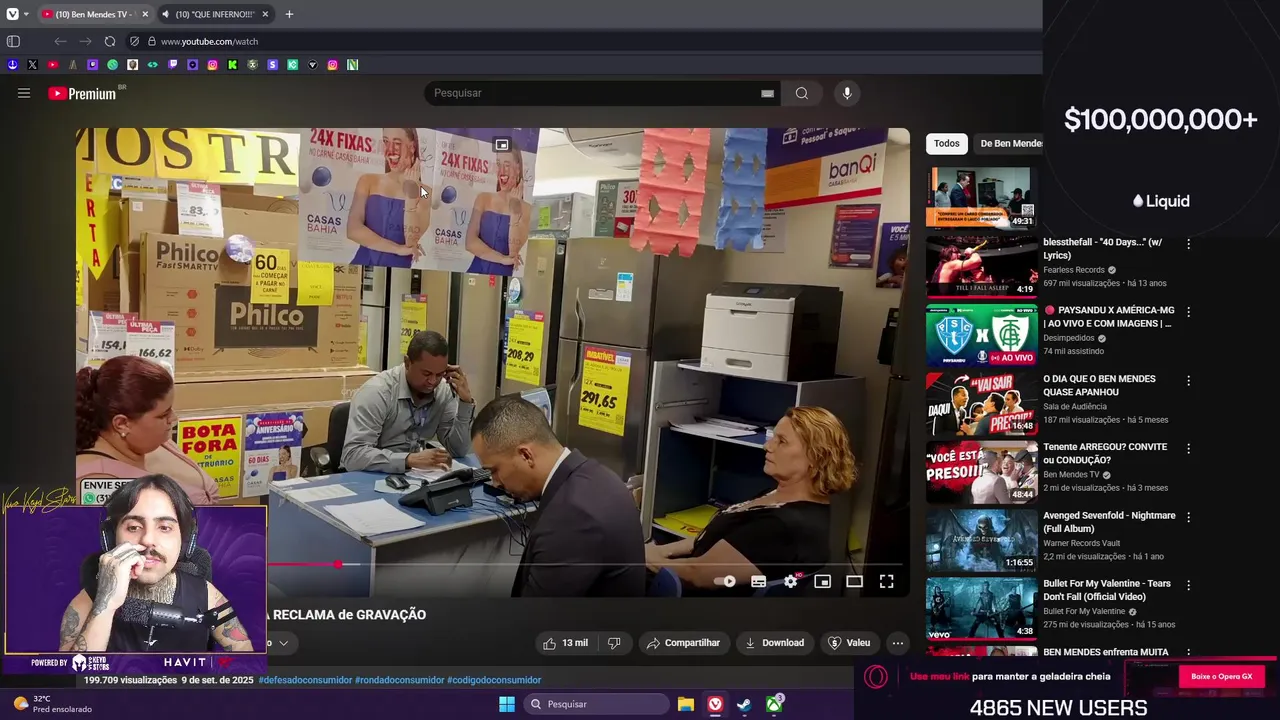Open the #codigodoconsumidor hashtag
The height and width of the screenshot is (720, 1280).
[x=494, y=680]
